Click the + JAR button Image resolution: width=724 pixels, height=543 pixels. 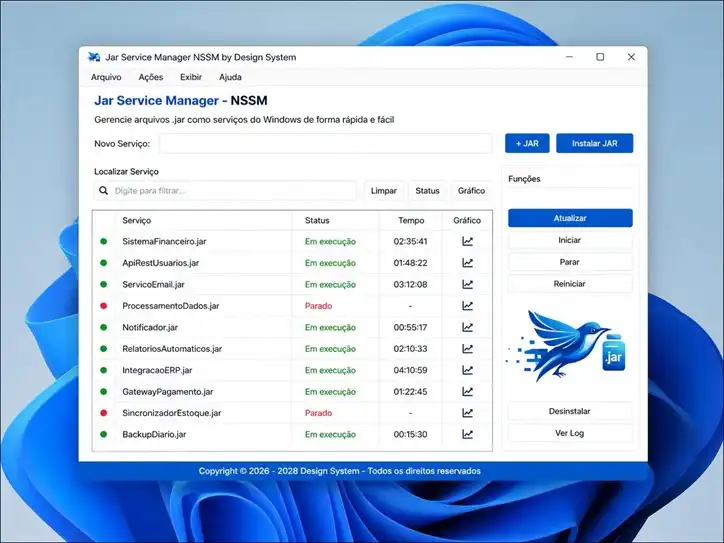coord(527,144)
